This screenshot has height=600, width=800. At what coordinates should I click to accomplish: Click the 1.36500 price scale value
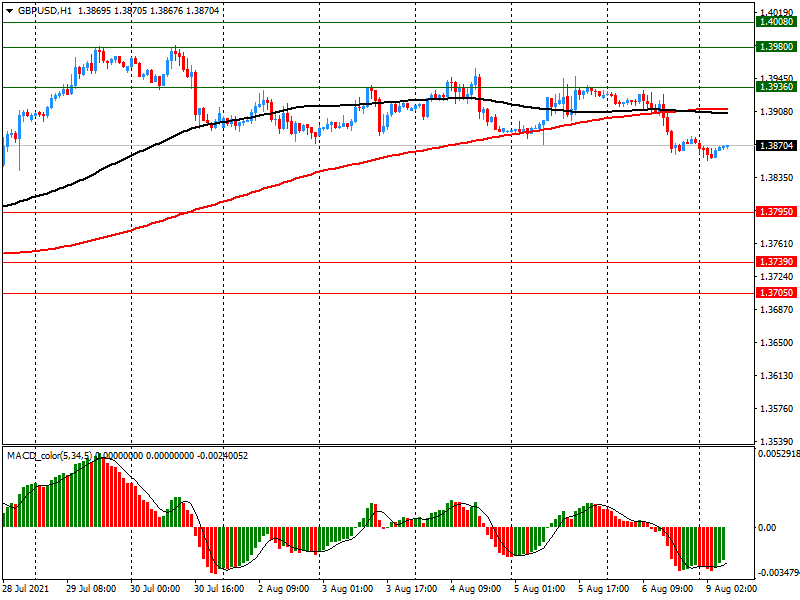pos(777,343)
